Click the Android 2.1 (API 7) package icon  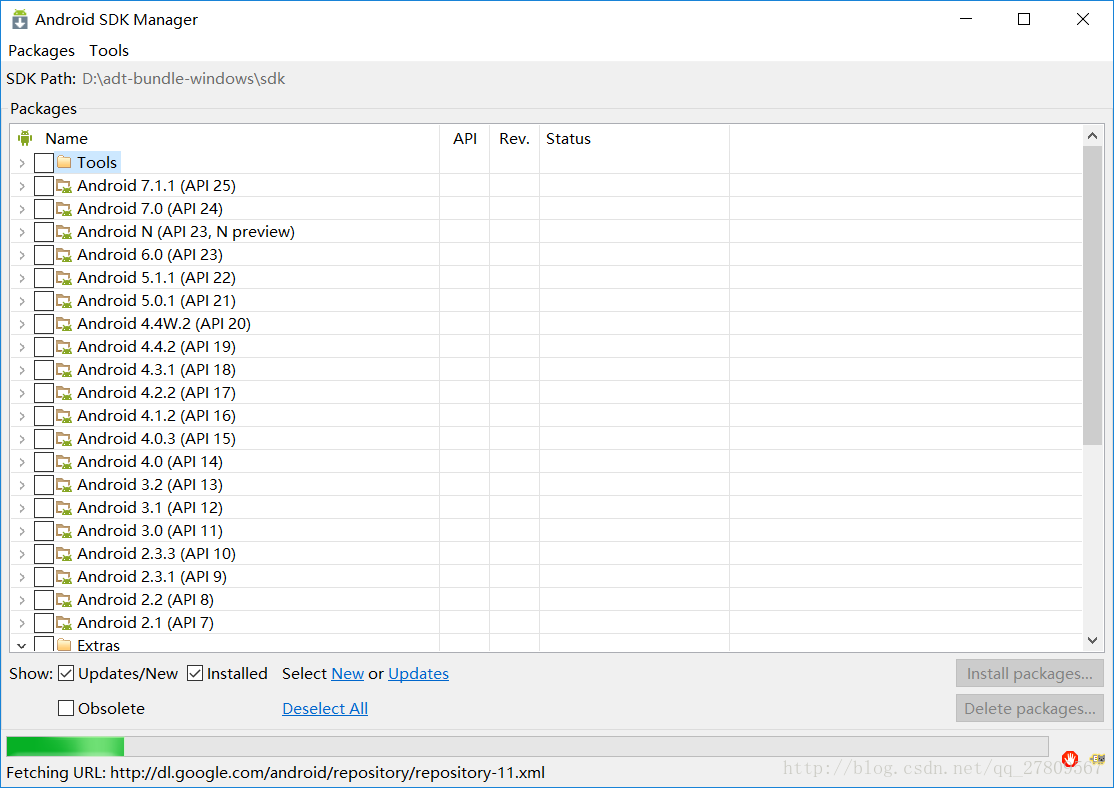(x=64, y=622)
